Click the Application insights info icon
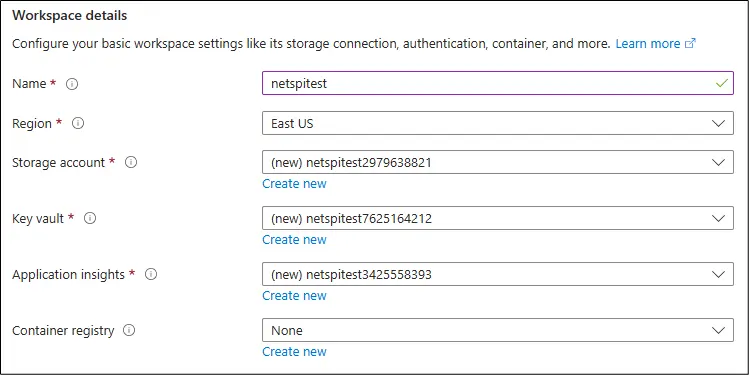This screenshot has width=749, height=375. tap(151, 274)
